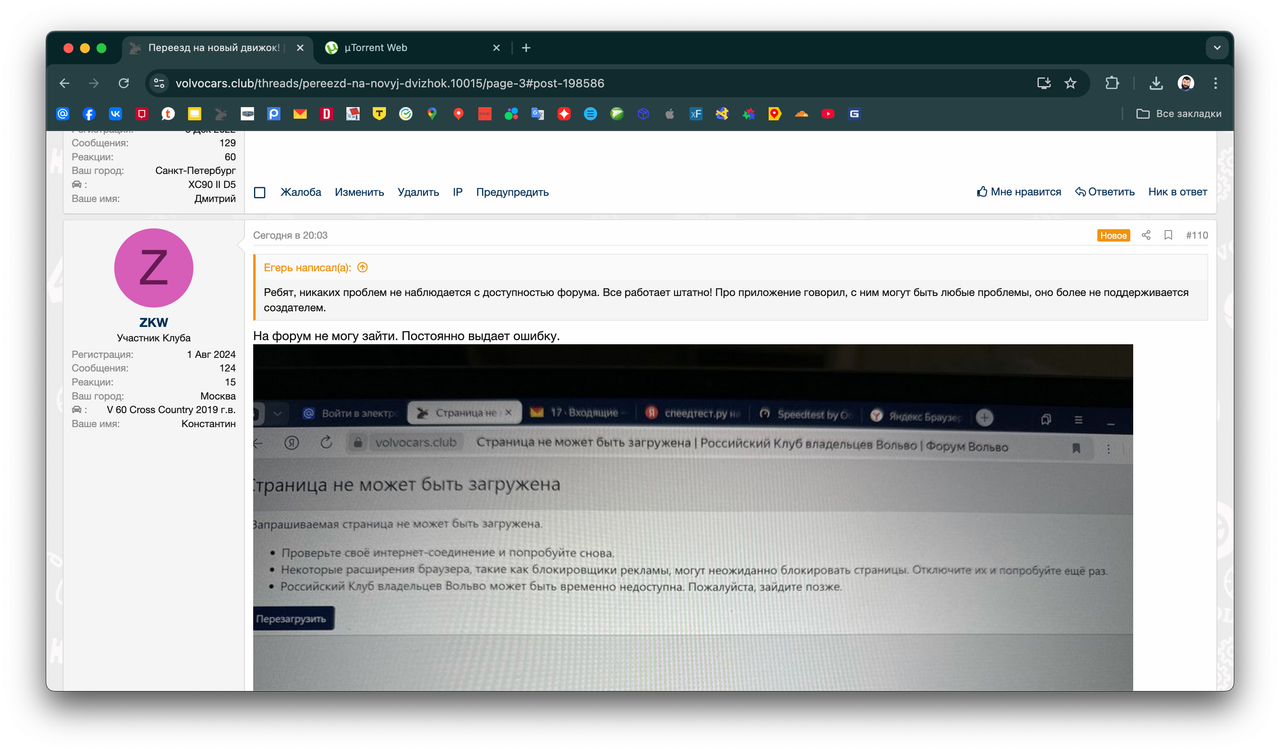Viewport: 1280px width, 752px height.
Task: Click the IP link
Action: click(x=458, y=192)
